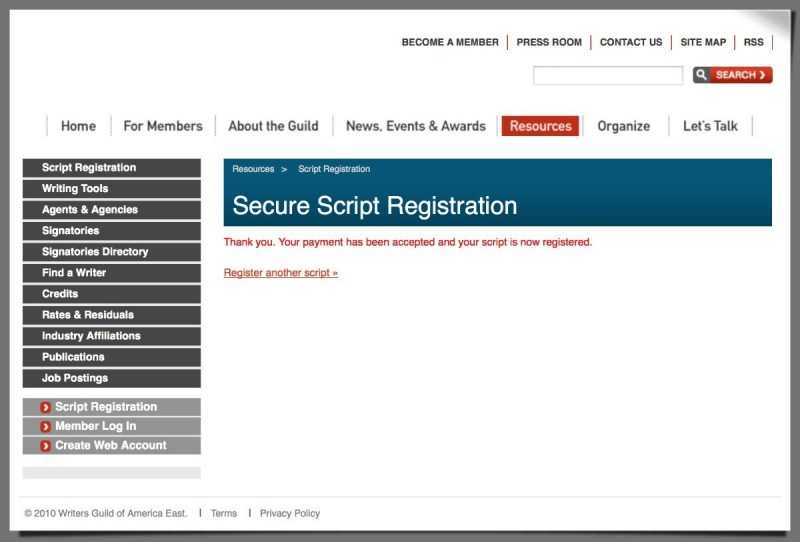Open Agents & Agencies sidebar item
Viewport: 800px width, 542px height.
pos(90,210)
